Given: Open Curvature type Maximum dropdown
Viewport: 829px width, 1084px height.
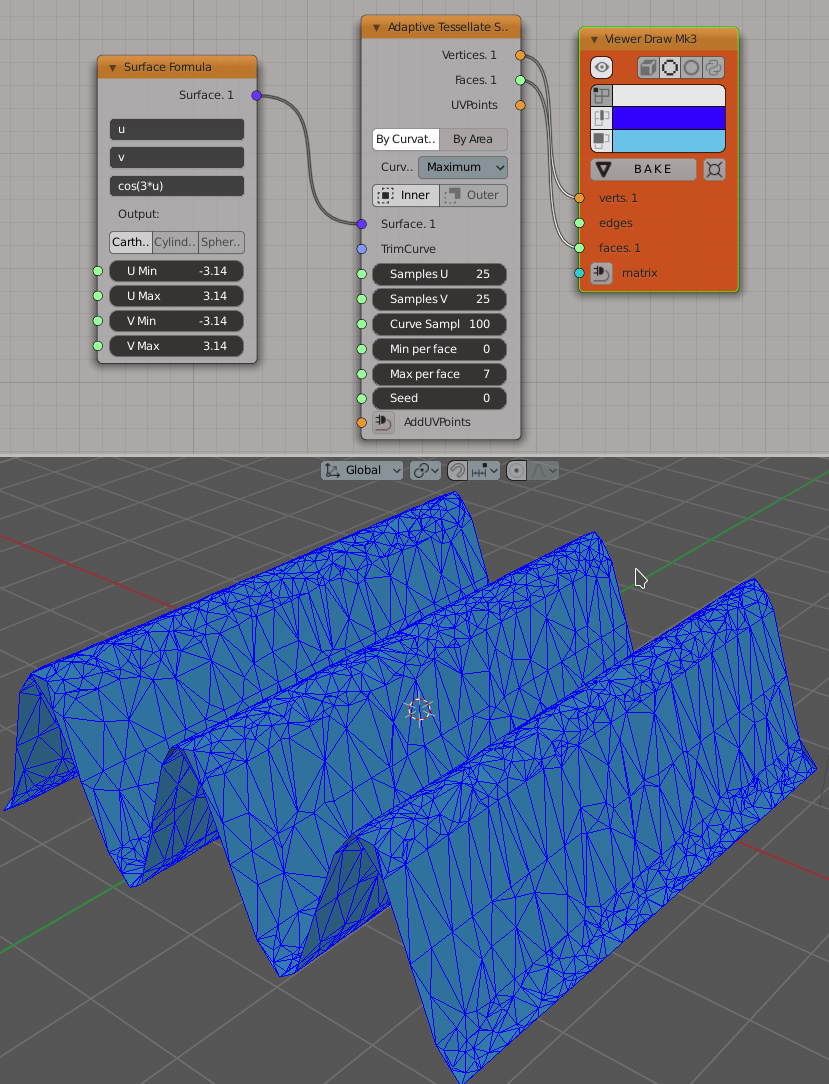Looking at the screenshot, I should click(x=463, y=167).
